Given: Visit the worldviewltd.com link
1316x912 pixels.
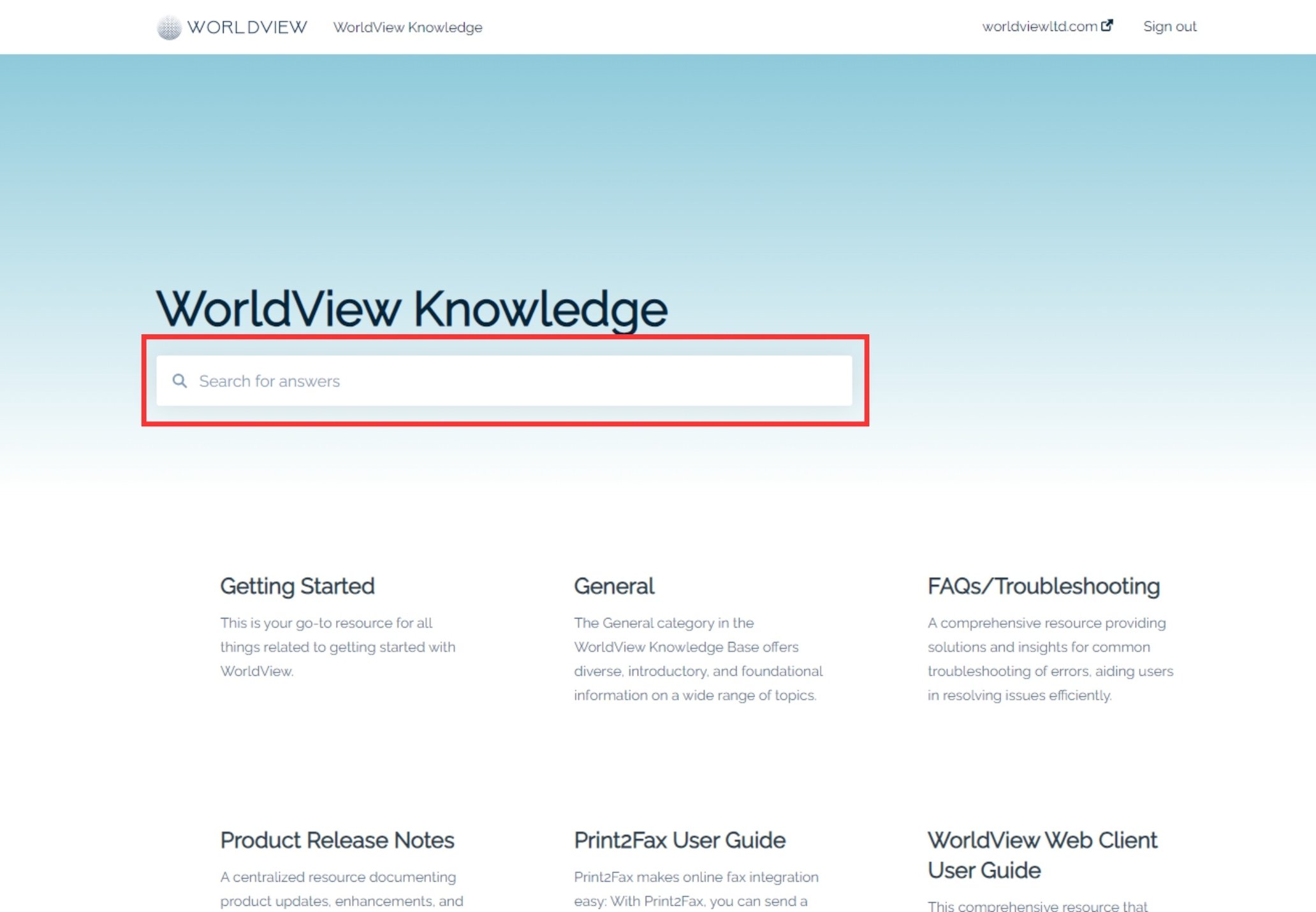Looking at the screenshot, I should (x=1047, y=26).
